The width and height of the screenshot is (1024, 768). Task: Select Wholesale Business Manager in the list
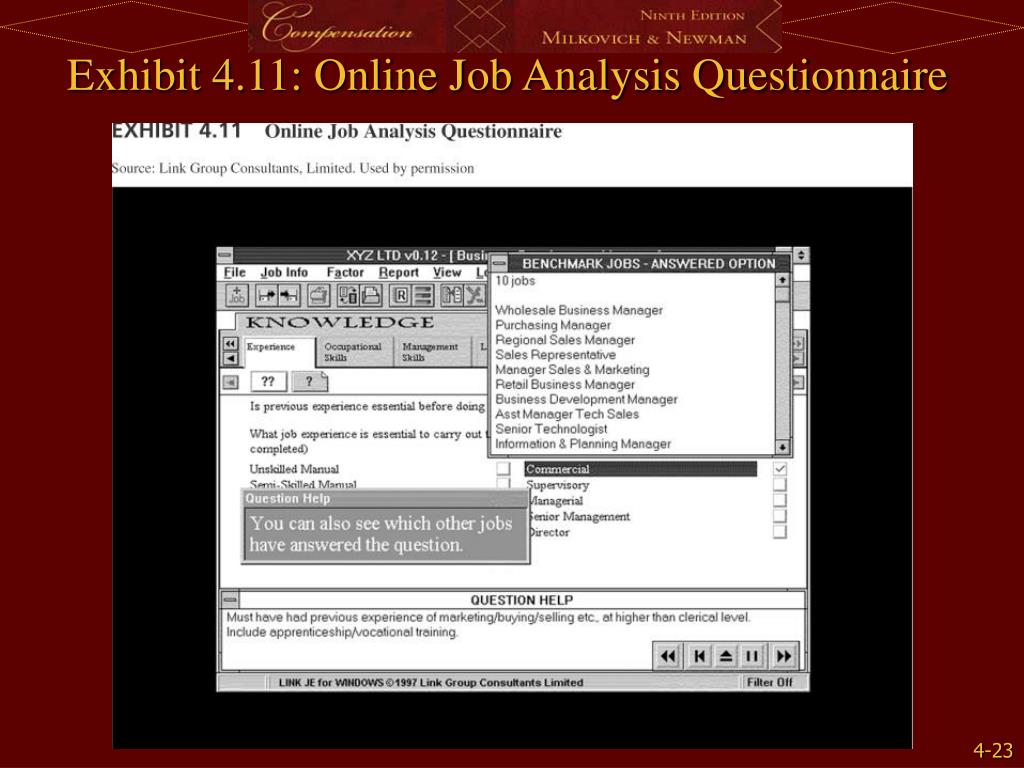[x=579, y=310]
